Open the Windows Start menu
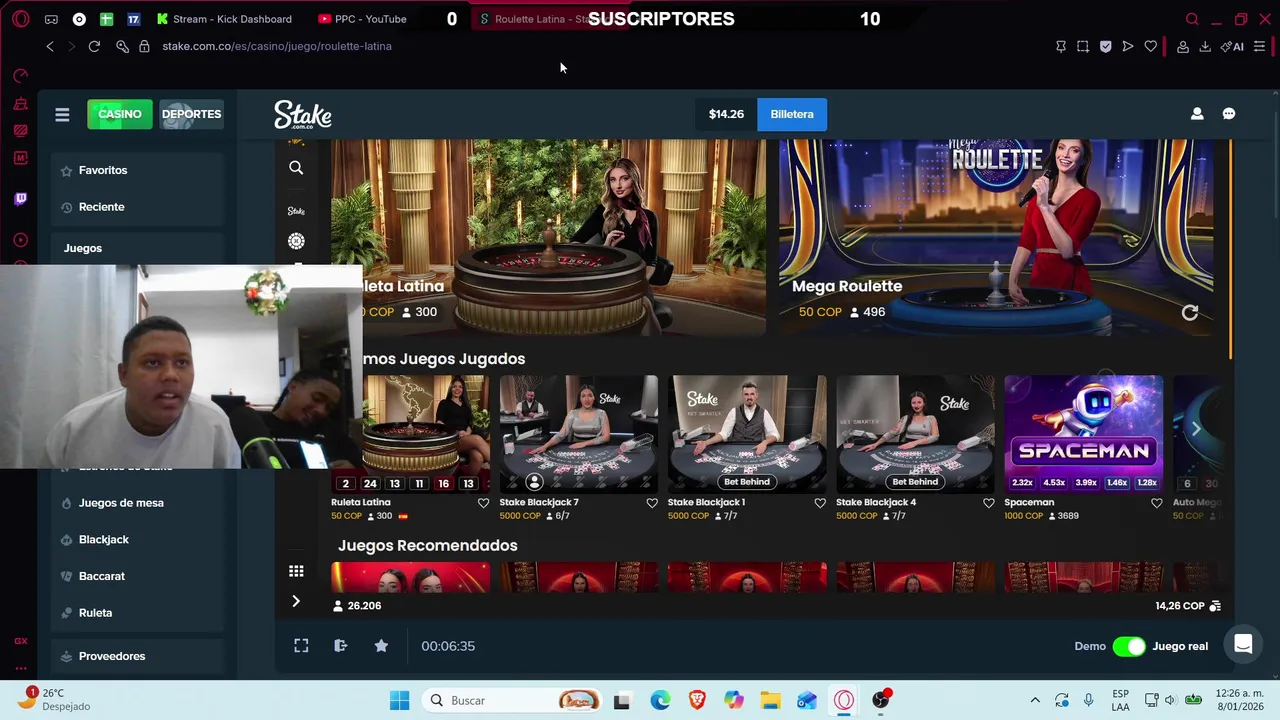The image size is (1280, 720). pos(399,700)
